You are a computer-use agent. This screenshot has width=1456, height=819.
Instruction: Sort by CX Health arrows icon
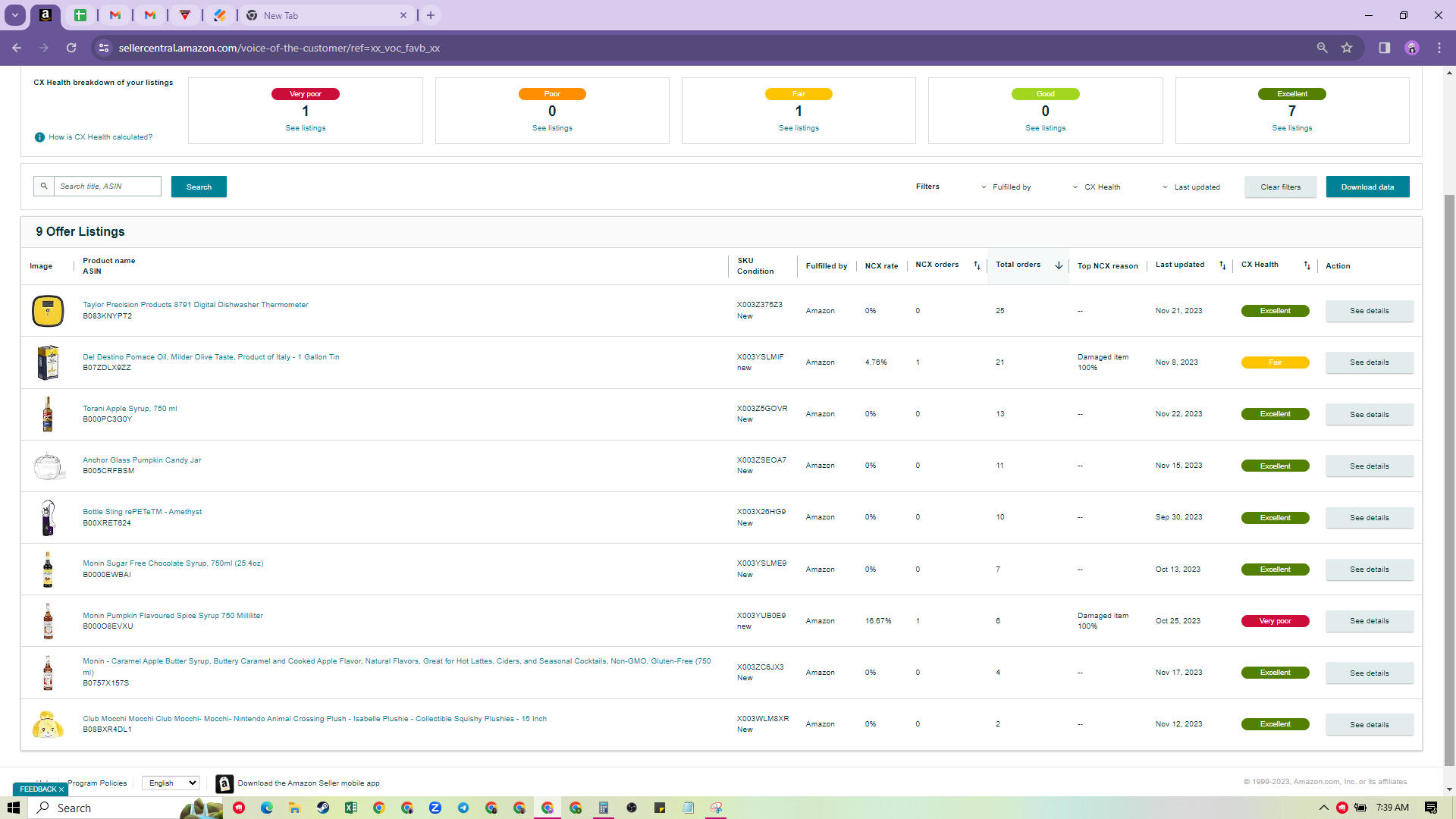1307,265
